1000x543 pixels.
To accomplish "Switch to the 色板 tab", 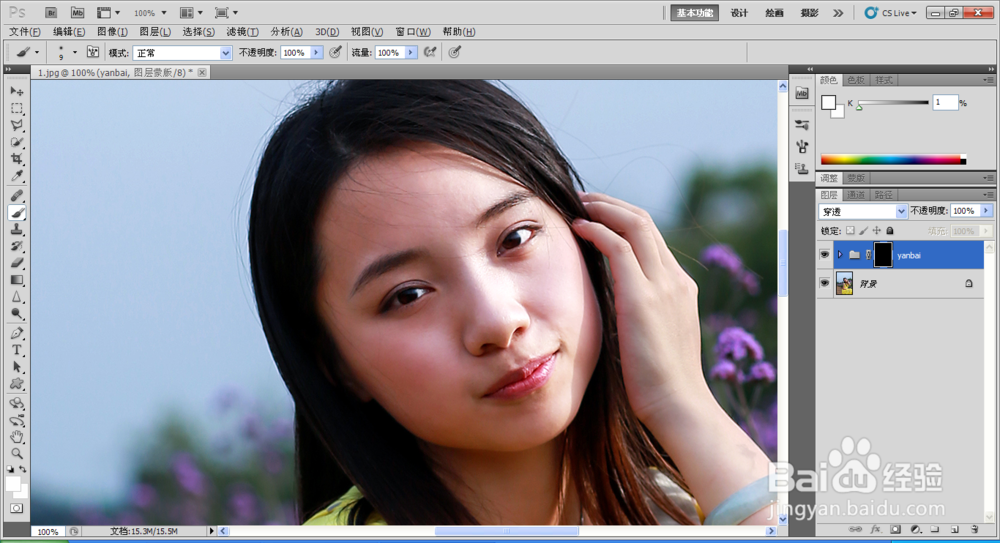I will 856,80.
